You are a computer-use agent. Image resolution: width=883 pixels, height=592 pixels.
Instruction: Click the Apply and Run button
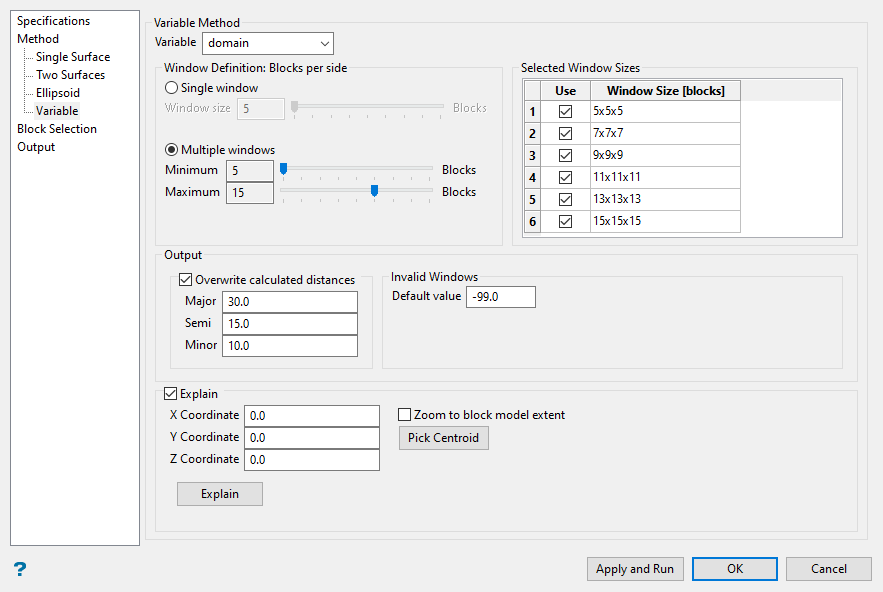tap(635, 569)
